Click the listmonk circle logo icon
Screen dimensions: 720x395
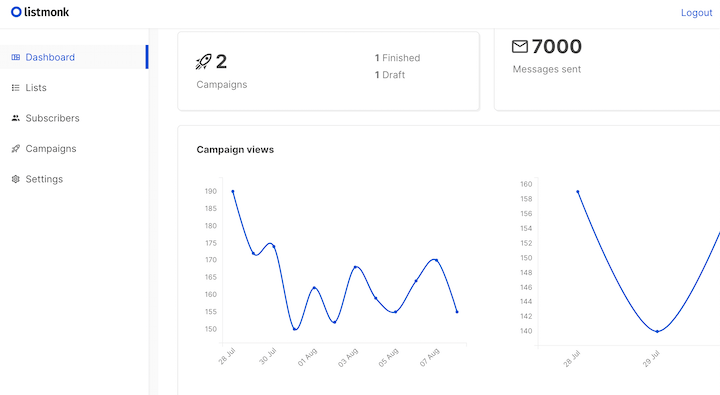(16, 12)
